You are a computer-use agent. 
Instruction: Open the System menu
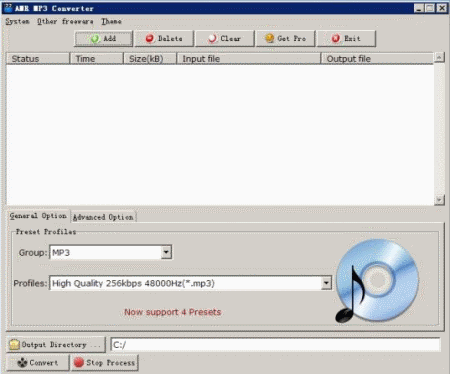click(x=17, y=21)
